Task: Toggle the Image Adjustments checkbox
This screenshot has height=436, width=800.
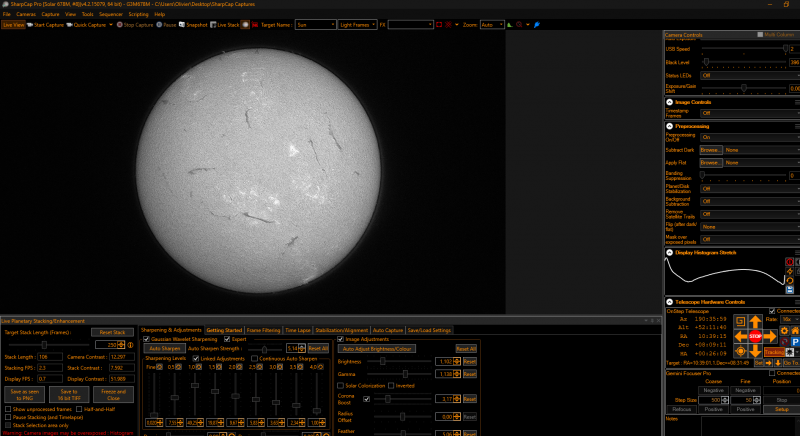Action: click(340, 339)
